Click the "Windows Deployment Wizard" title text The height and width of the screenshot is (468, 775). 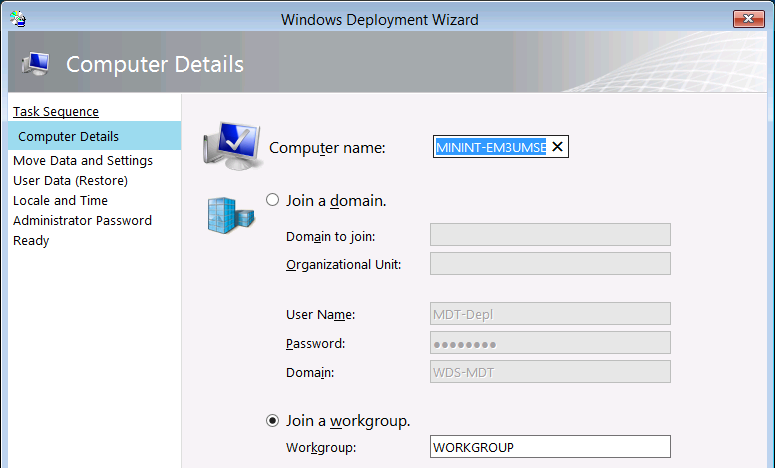click(x=380, y=20)
